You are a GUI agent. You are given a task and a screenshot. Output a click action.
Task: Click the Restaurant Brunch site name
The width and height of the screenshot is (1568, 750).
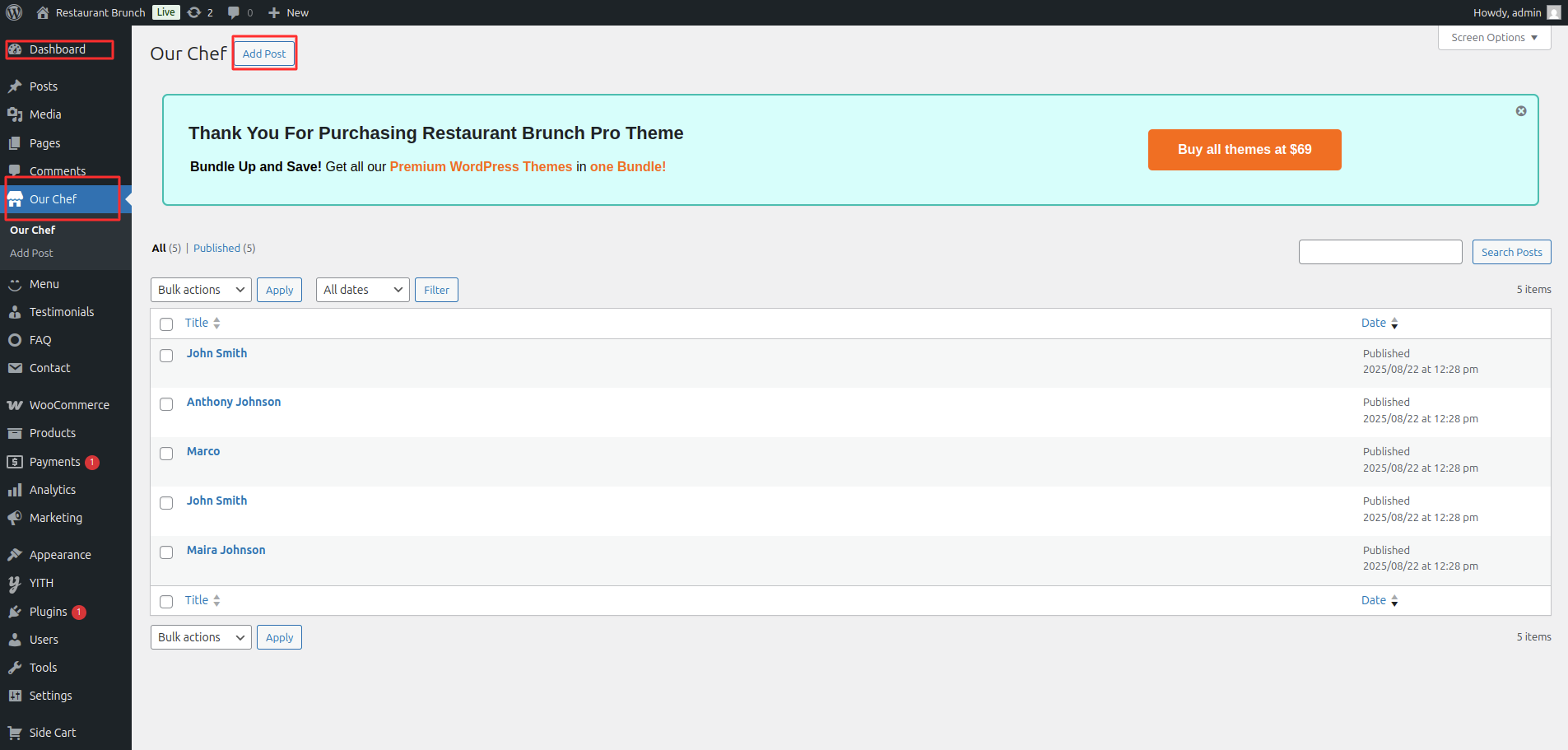[100, 12]
